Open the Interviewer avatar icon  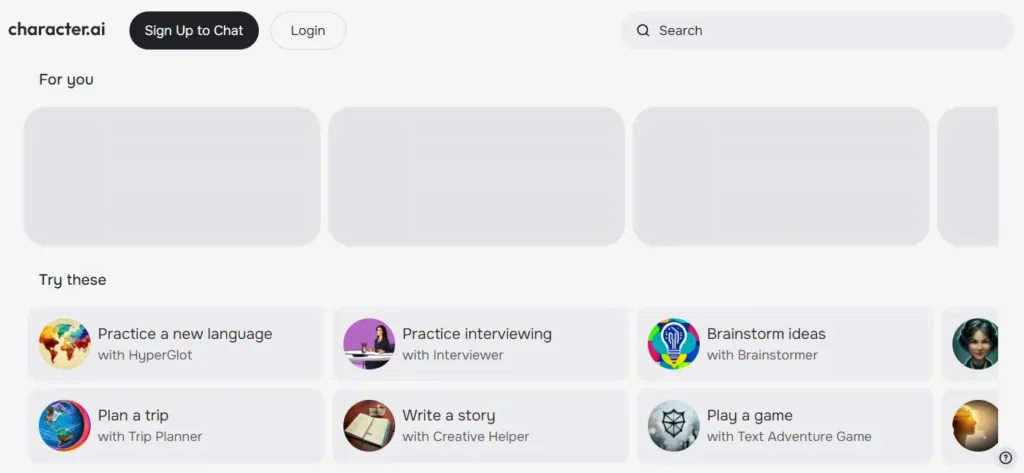click(369, 344)
